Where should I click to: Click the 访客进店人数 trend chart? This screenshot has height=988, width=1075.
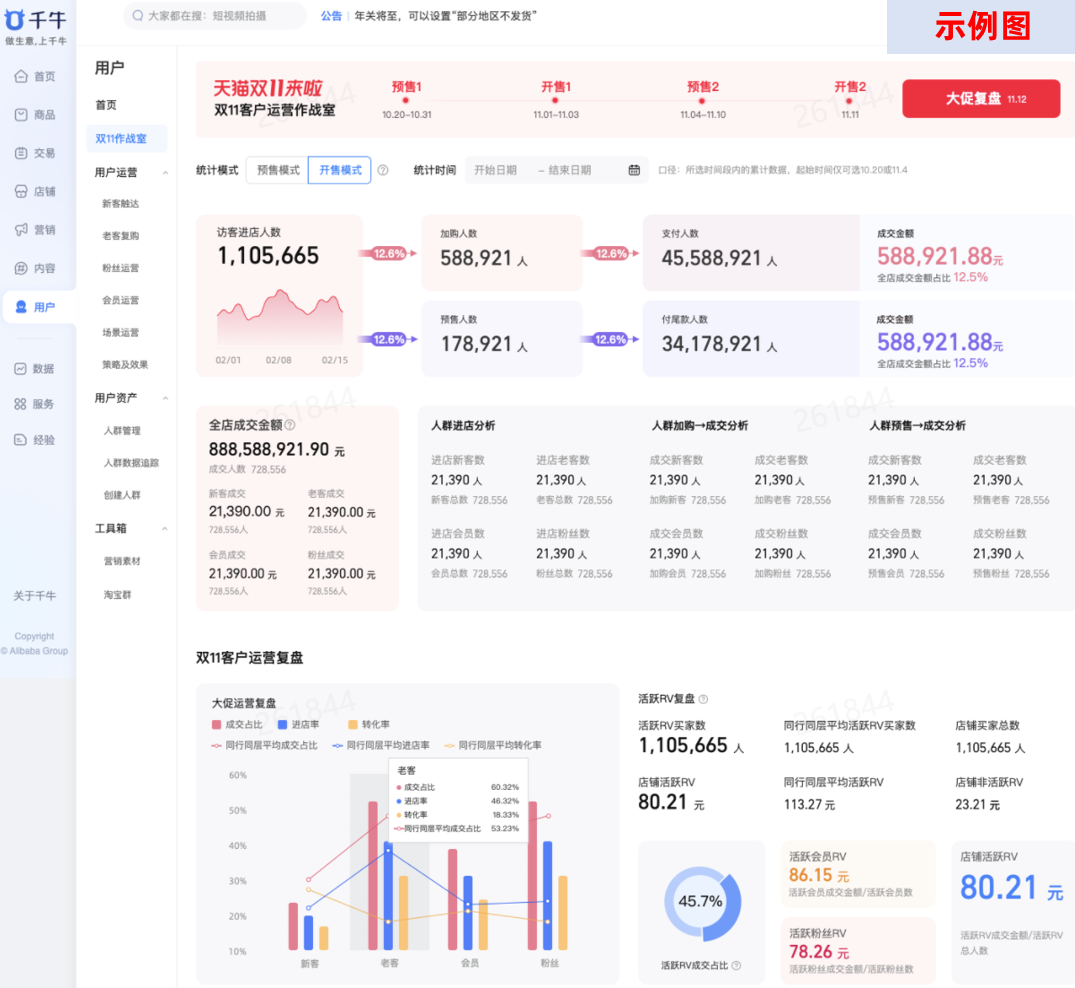(280, 318)
